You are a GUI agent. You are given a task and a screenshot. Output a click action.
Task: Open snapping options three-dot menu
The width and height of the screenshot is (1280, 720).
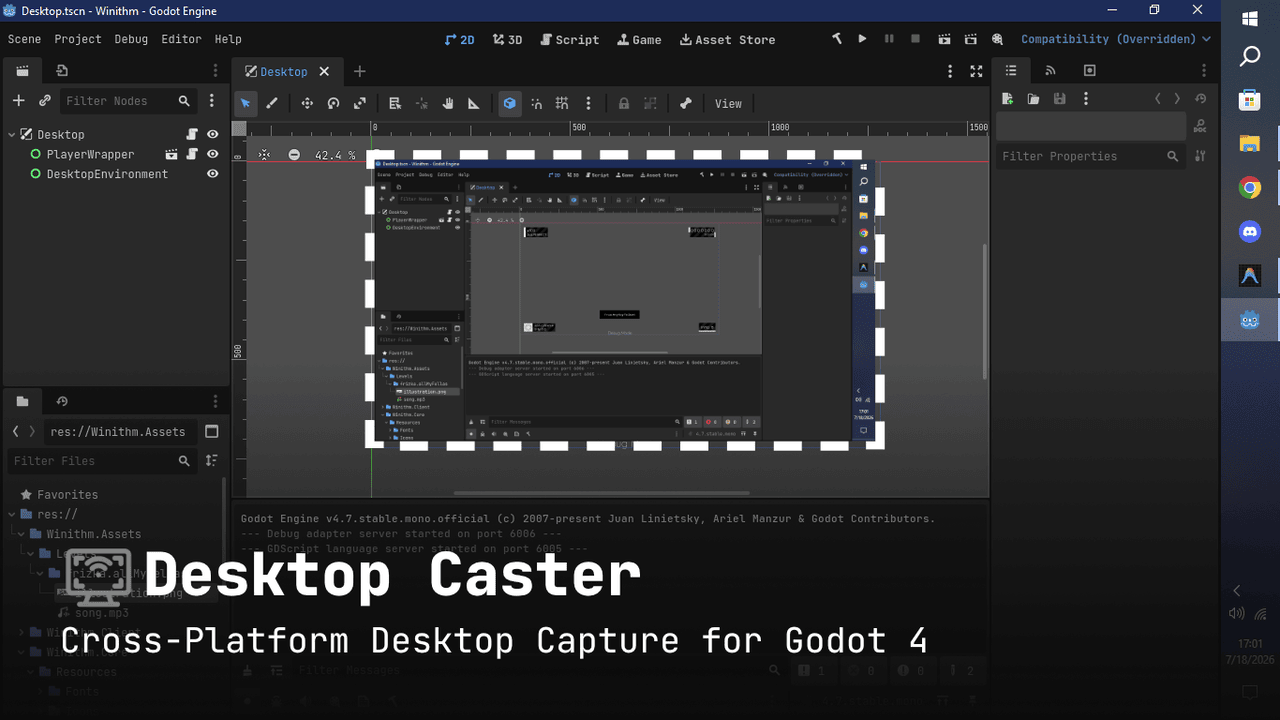pyautogui.click(x=589, y=103)
